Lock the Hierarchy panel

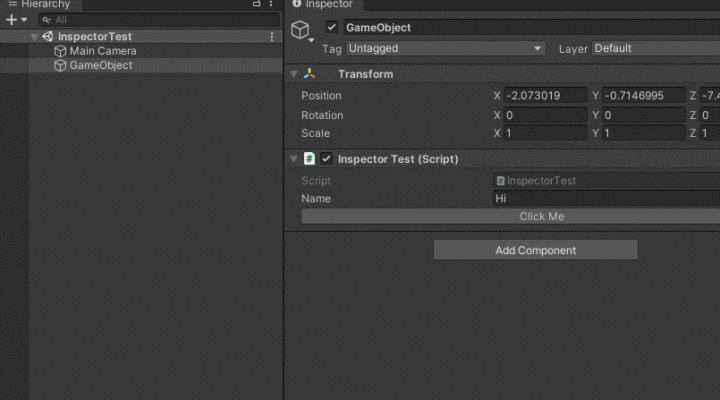click(257, 4)
